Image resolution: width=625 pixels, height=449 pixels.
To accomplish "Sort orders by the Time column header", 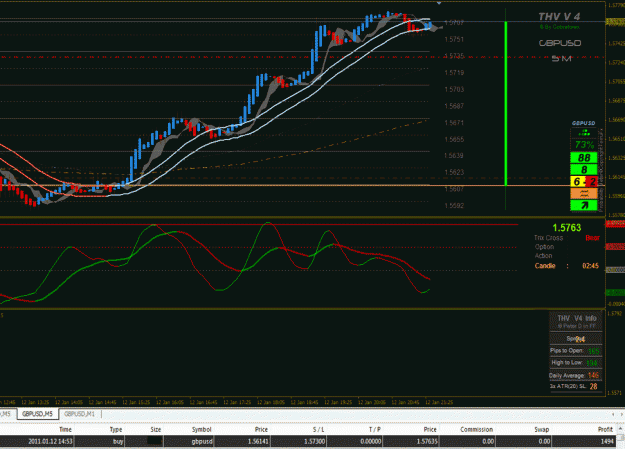I will [x=65, y=429].
